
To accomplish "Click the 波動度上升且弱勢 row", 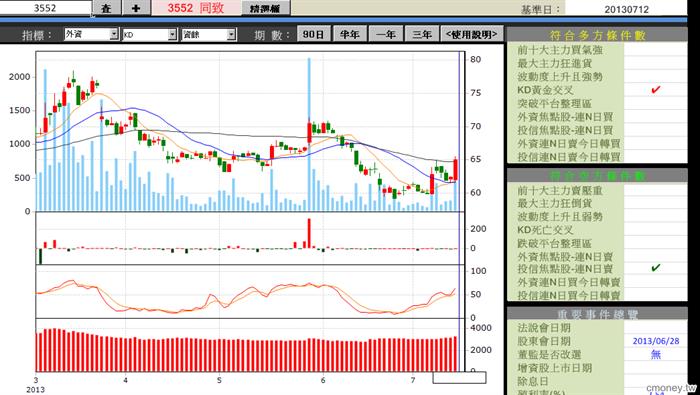I will coord(597,217).
